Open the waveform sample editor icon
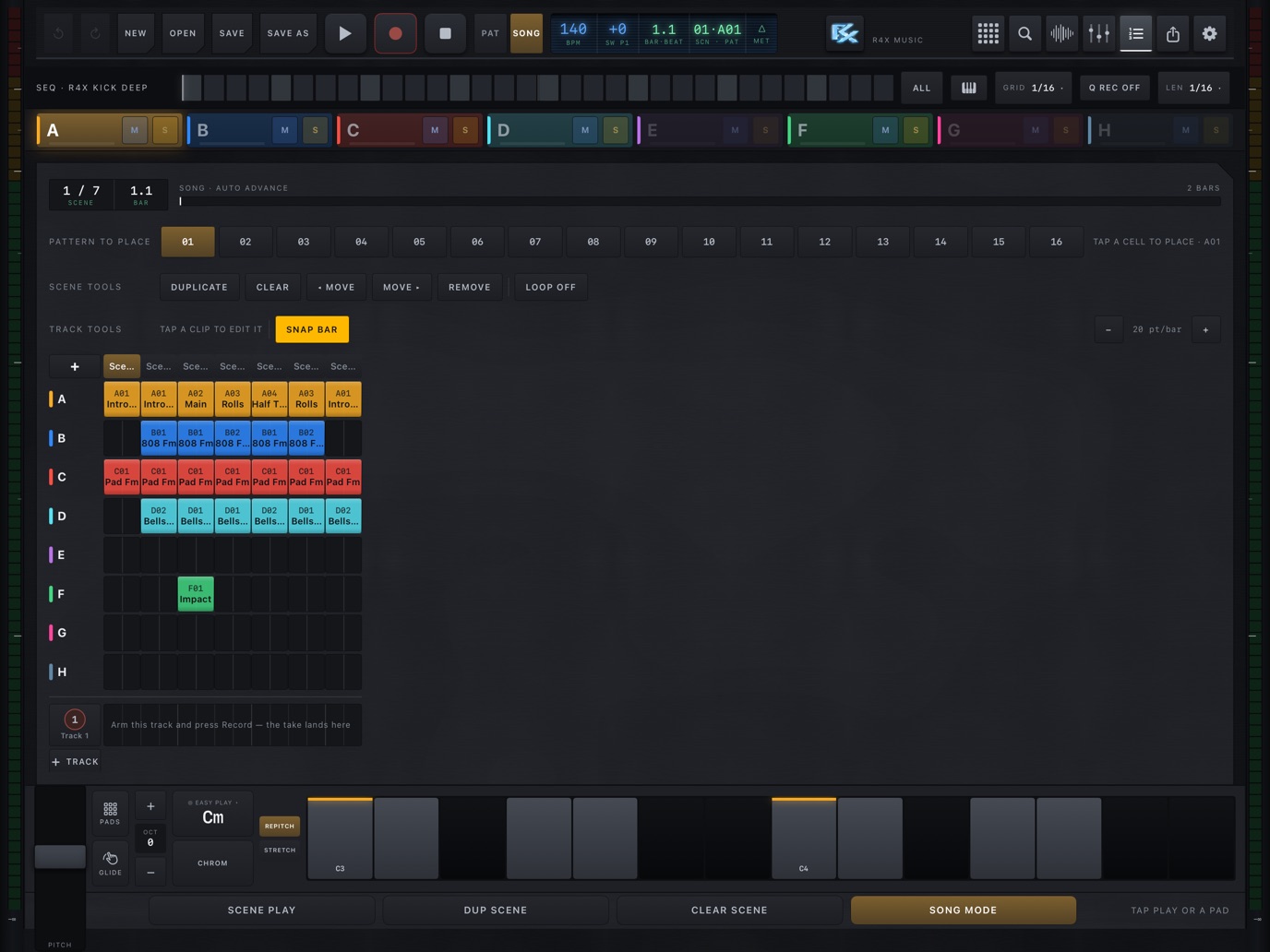Viewport: 1270px width, 952px height. coord(1061,33)
